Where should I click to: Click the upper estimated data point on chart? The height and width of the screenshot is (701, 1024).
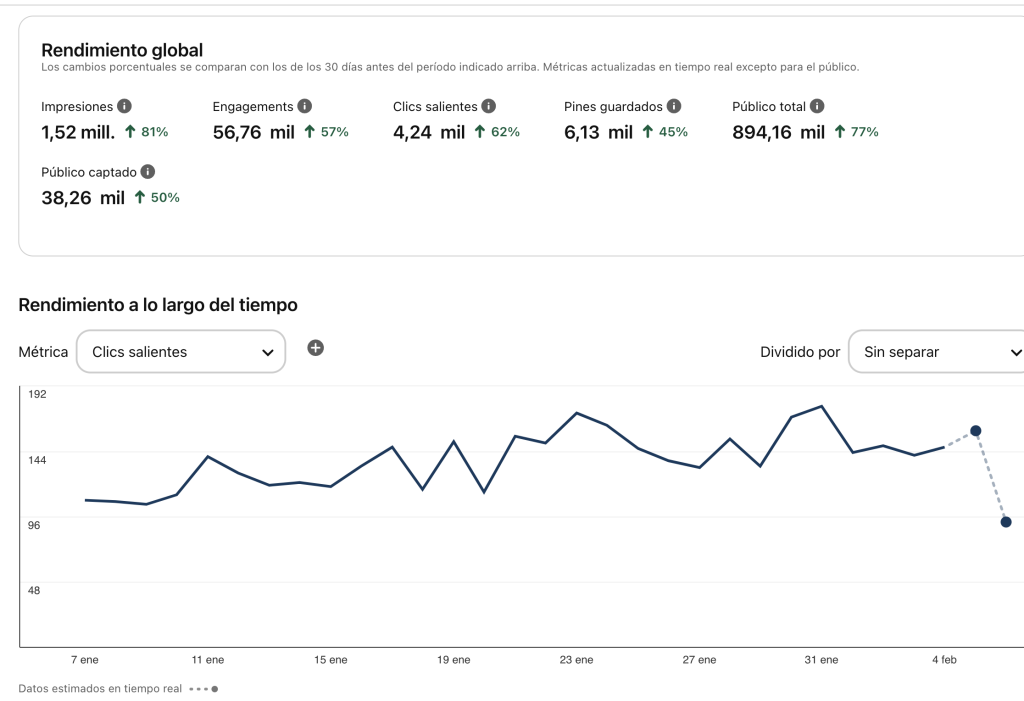975,431
